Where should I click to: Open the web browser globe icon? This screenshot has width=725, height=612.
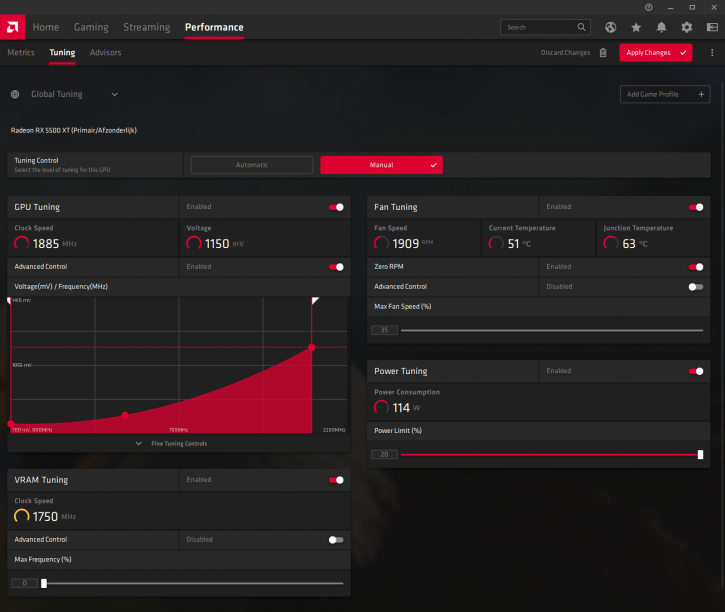610,27
